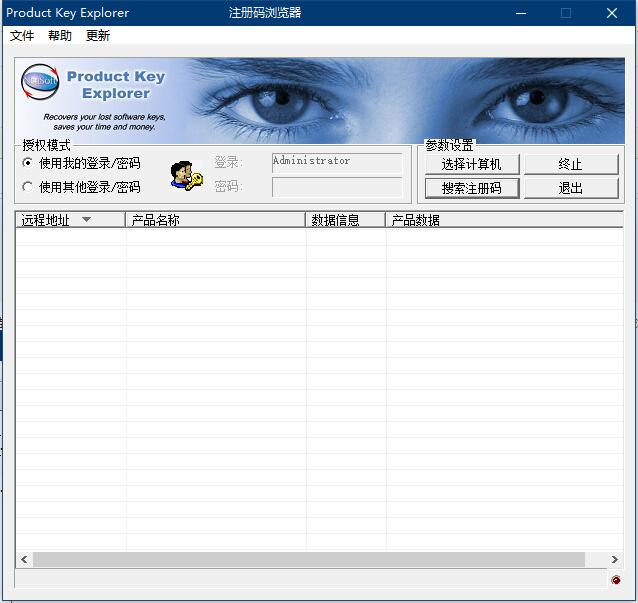The height and width of the screenshot is (603, 638).
Task: Close the Product Key Explorer window
Action: click(612, 13)
